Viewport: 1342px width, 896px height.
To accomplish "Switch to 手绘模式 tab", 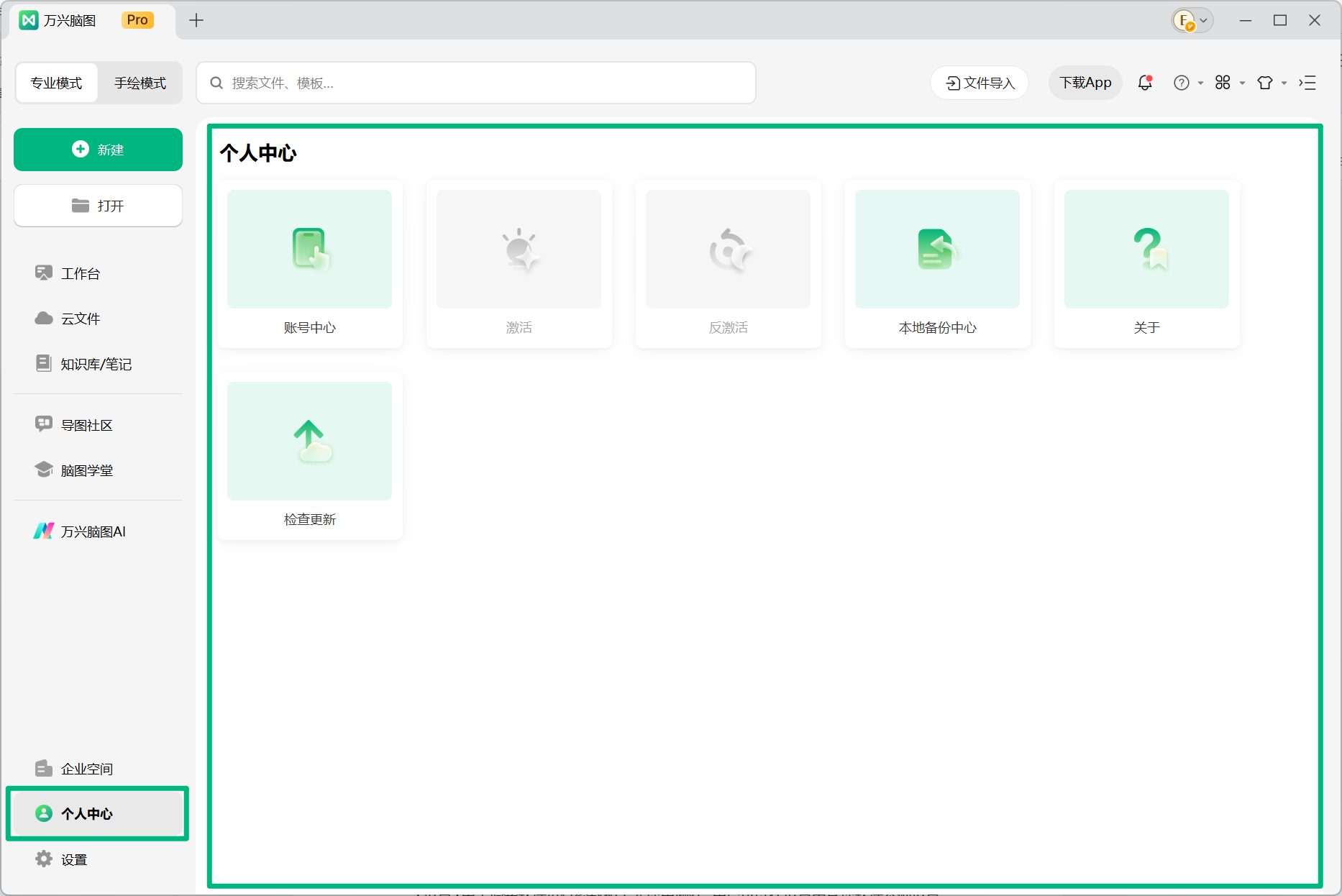I will 140,83.
